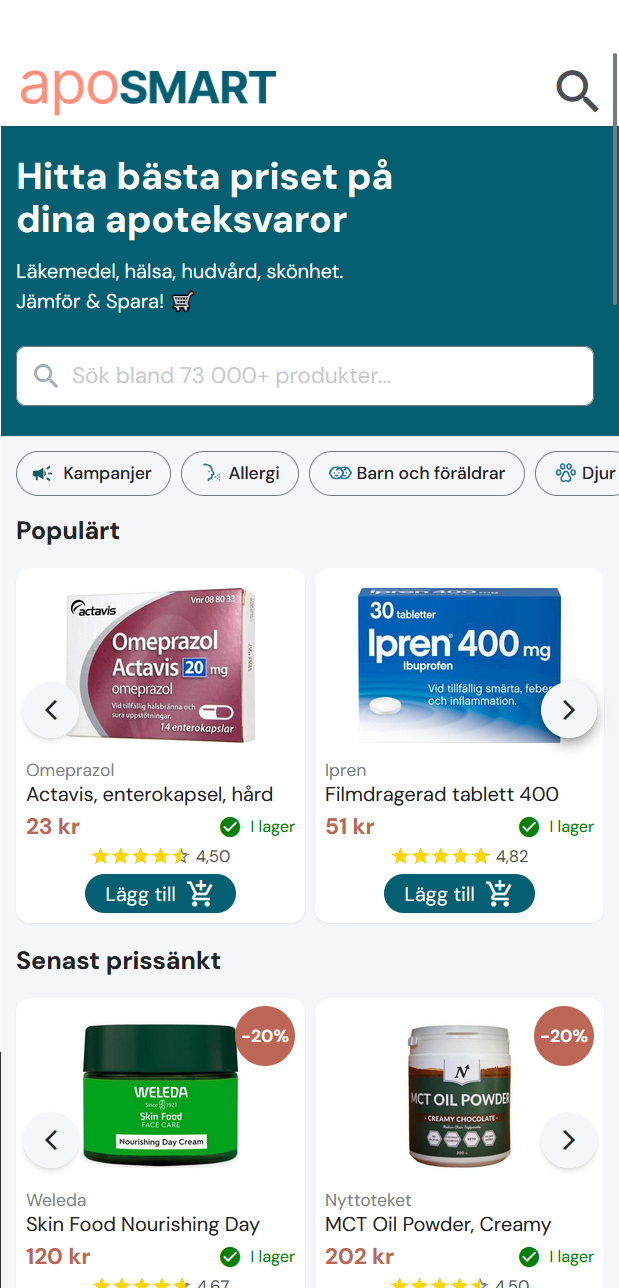Open the Kampanjer category filter

pyautogui.click(x=93, y=473)
